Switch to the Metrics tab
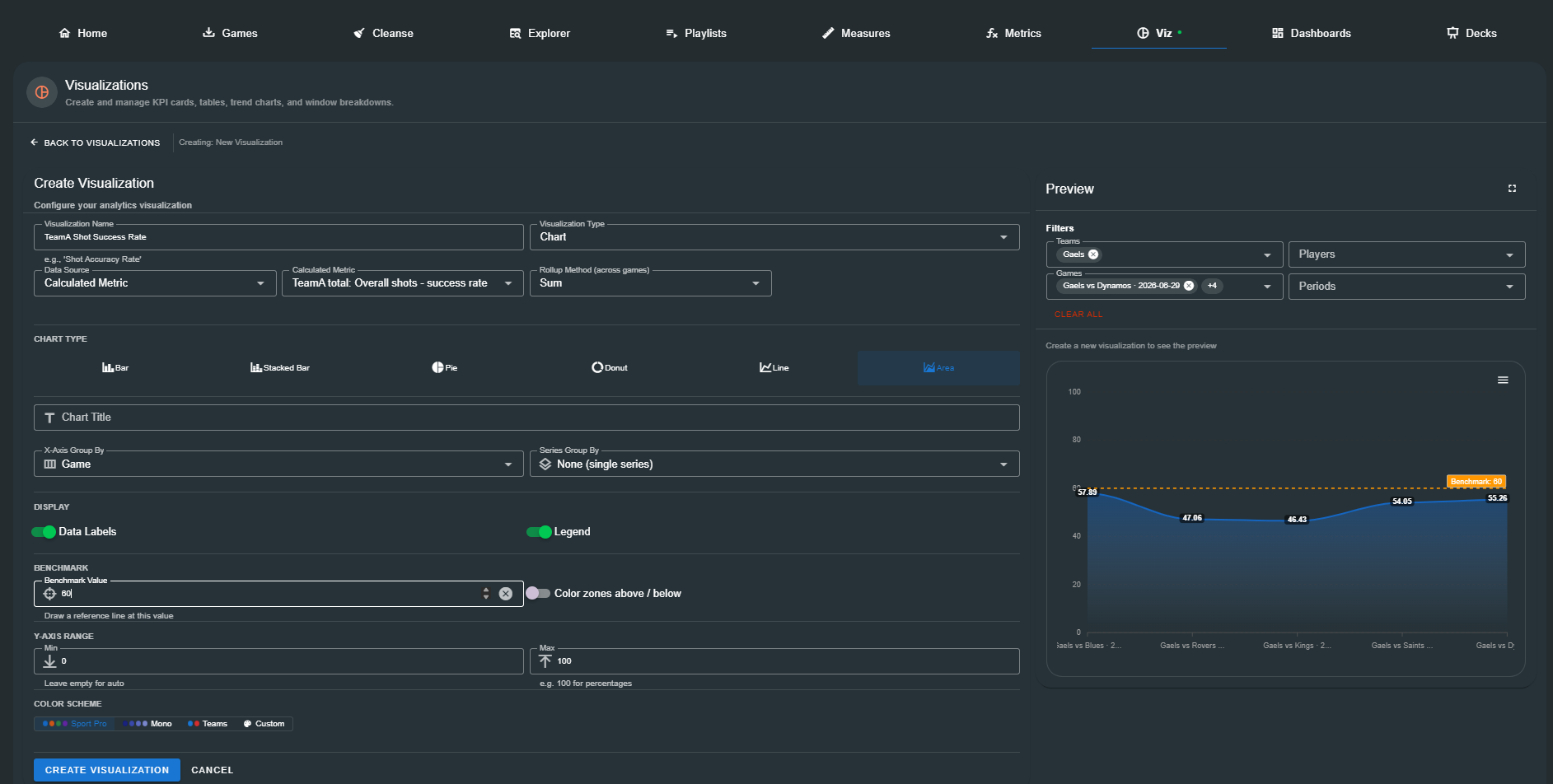Image resolution: width=1553 pixels, height=784 pixels. [1013, 33]
